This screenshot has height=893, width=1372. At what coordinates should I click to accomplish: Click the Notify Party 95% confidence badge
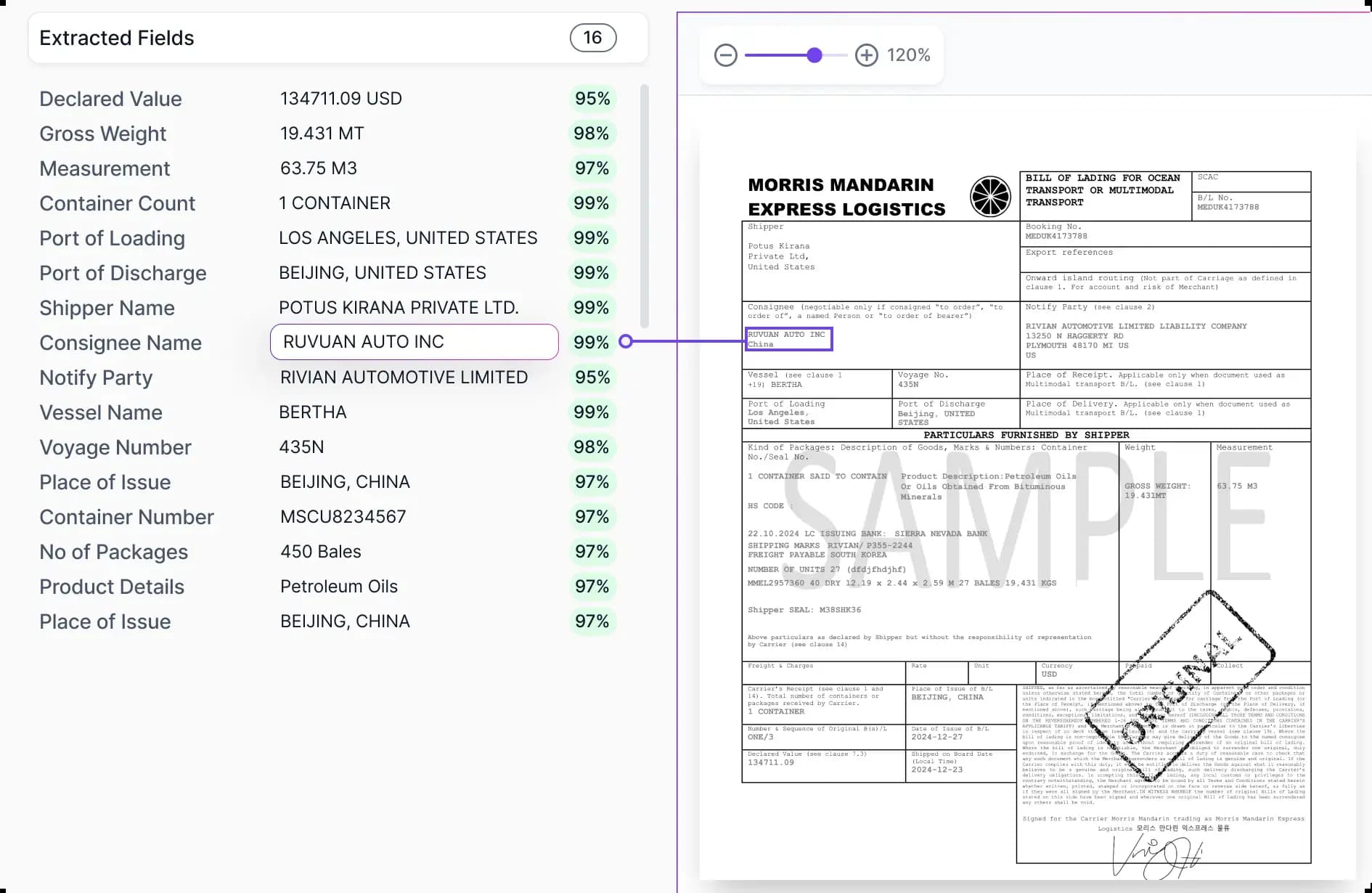pyautogui.click(x=592, y=378)
